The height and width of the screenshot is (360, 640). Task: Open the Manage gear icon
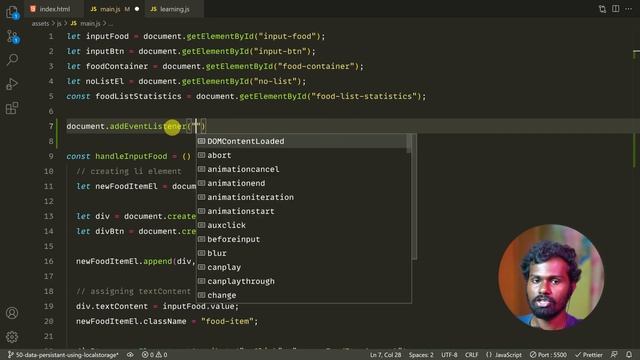[x=12, y=337]
